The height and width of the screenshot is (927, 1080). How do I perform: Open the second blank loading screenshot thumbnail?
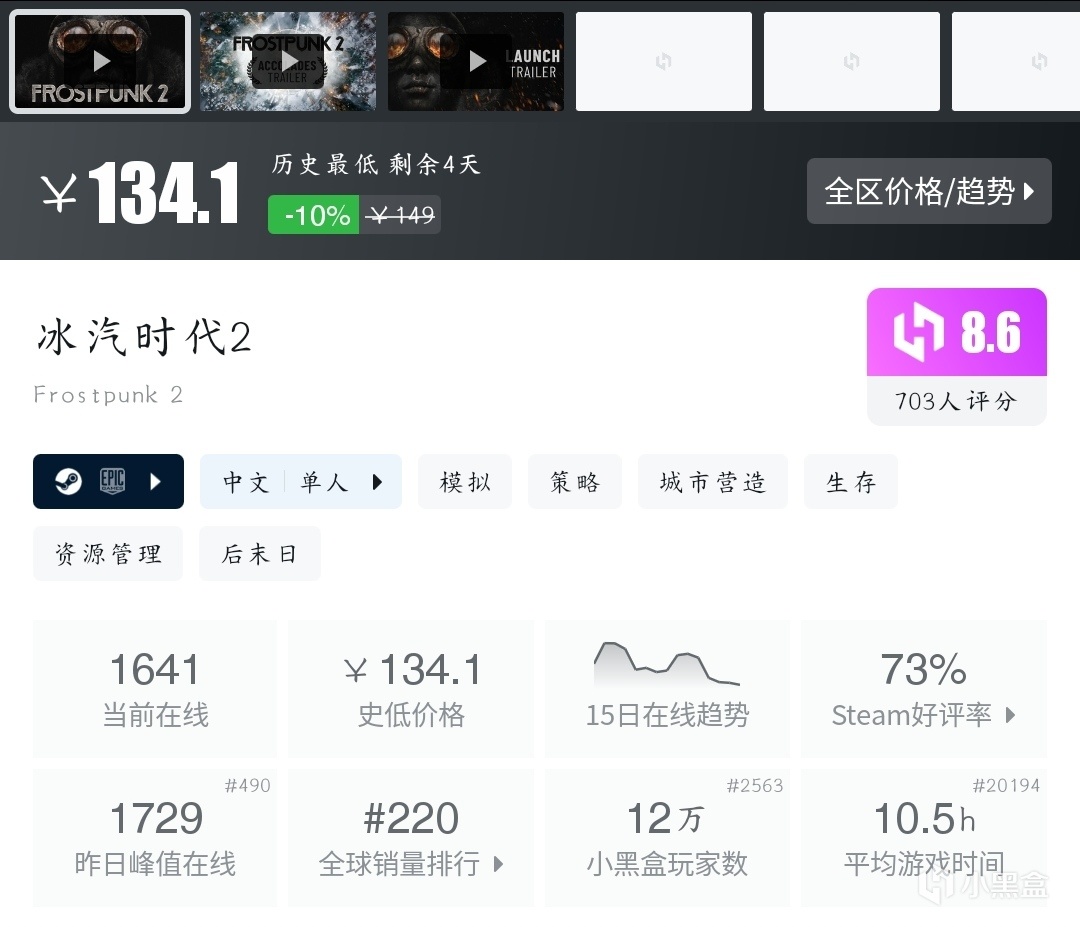pos(852,61)
